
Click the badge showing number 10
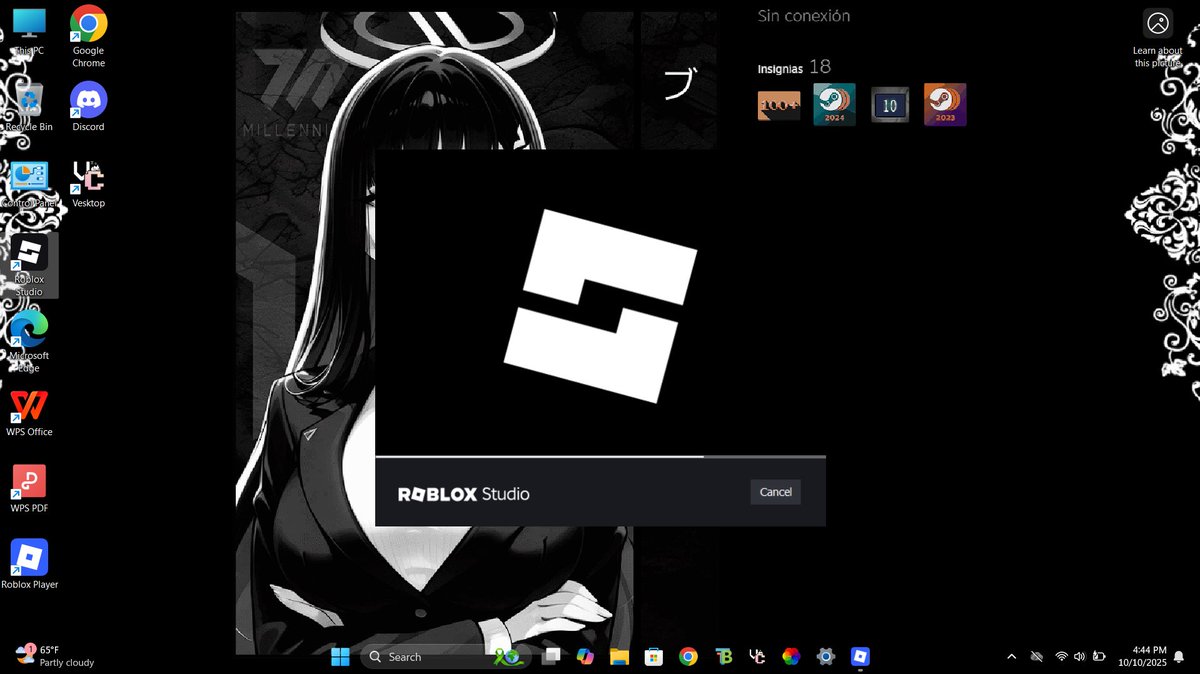coord(890,104)
